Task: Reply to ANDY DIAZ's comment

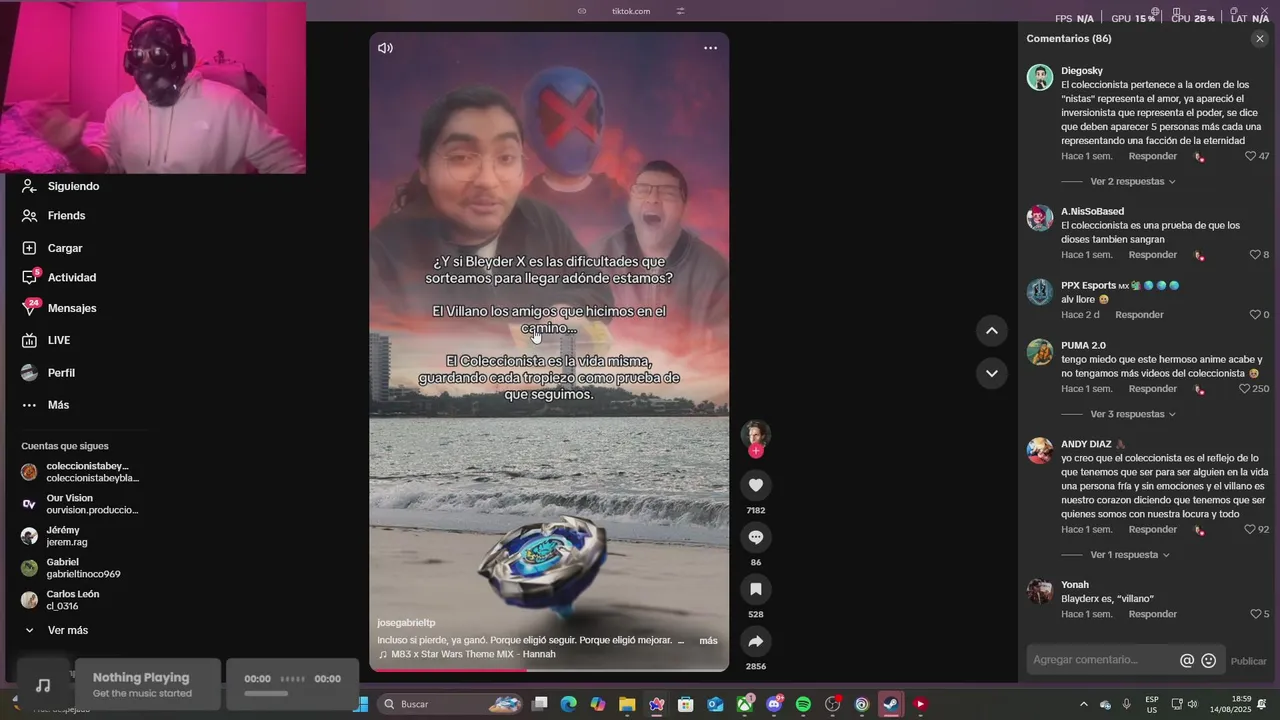Action: [1153, 530]
